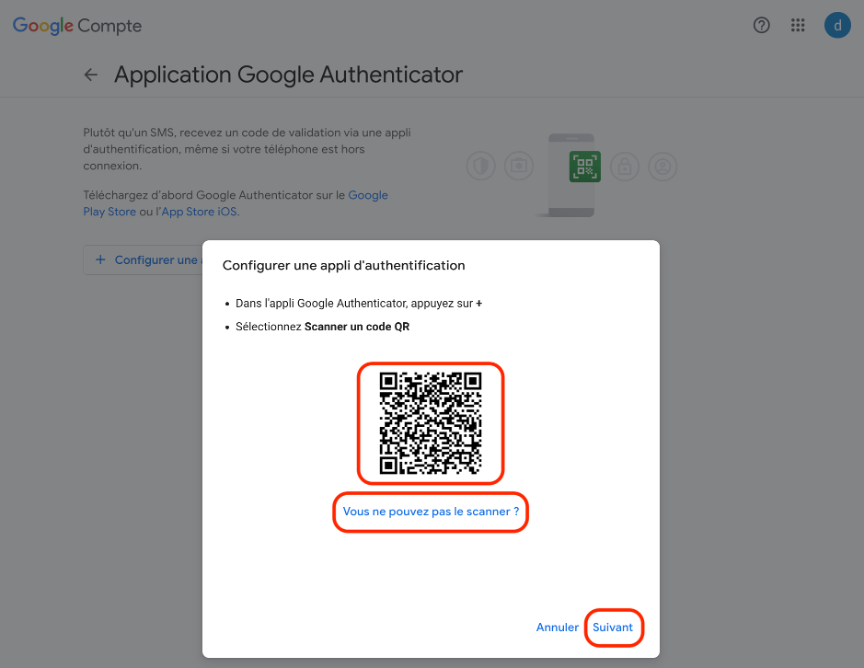Click the padlock icon in the illustration
Viewport: 864px width, 668px height.
point(625,166)
